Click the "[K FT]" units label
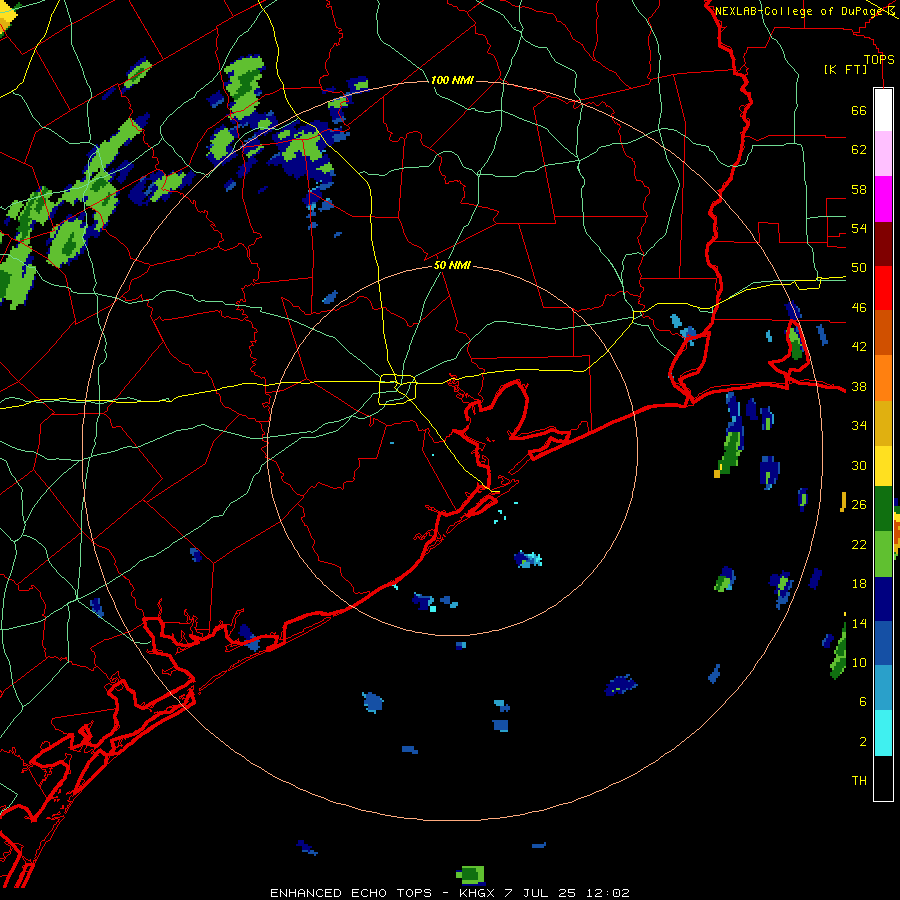Viewport: 900px width, 900px height. click(x=845, y=70)
